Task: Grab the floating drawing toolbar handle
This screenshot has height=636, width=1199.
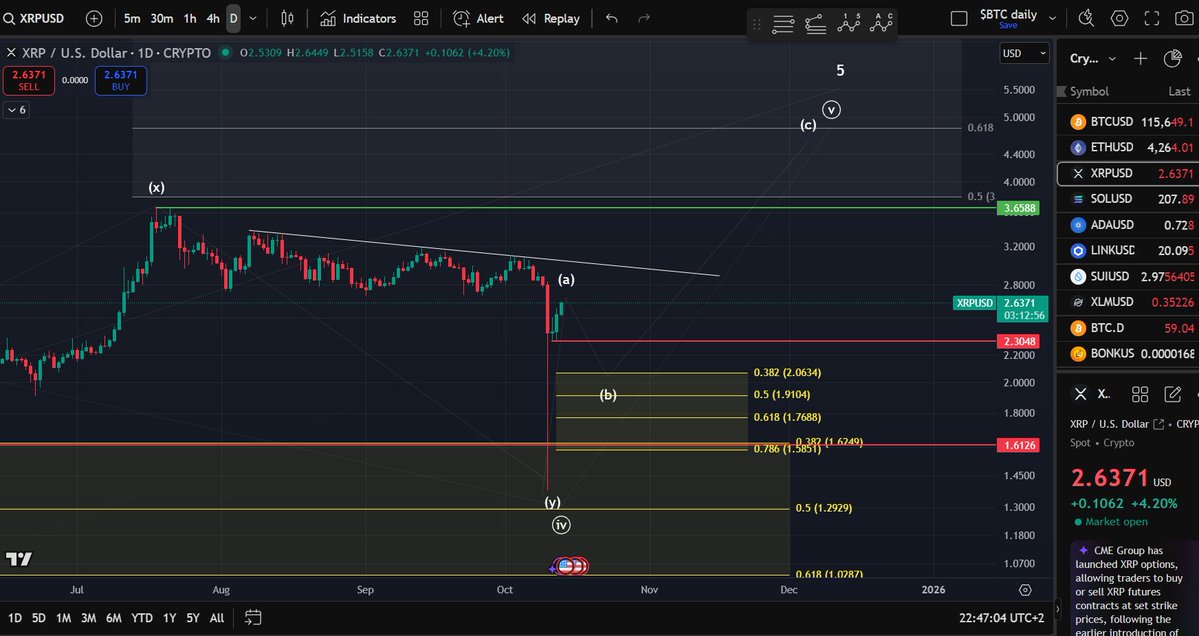Action: coord(757,24)
